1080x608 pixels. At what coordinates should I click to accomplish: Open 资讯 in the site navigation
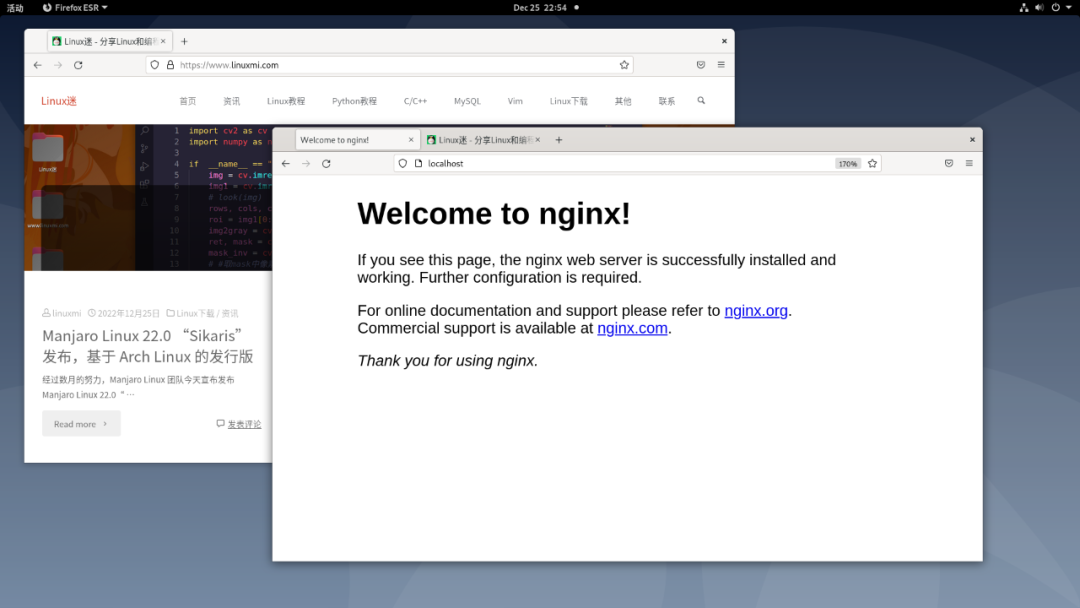(x=231, y=101)
